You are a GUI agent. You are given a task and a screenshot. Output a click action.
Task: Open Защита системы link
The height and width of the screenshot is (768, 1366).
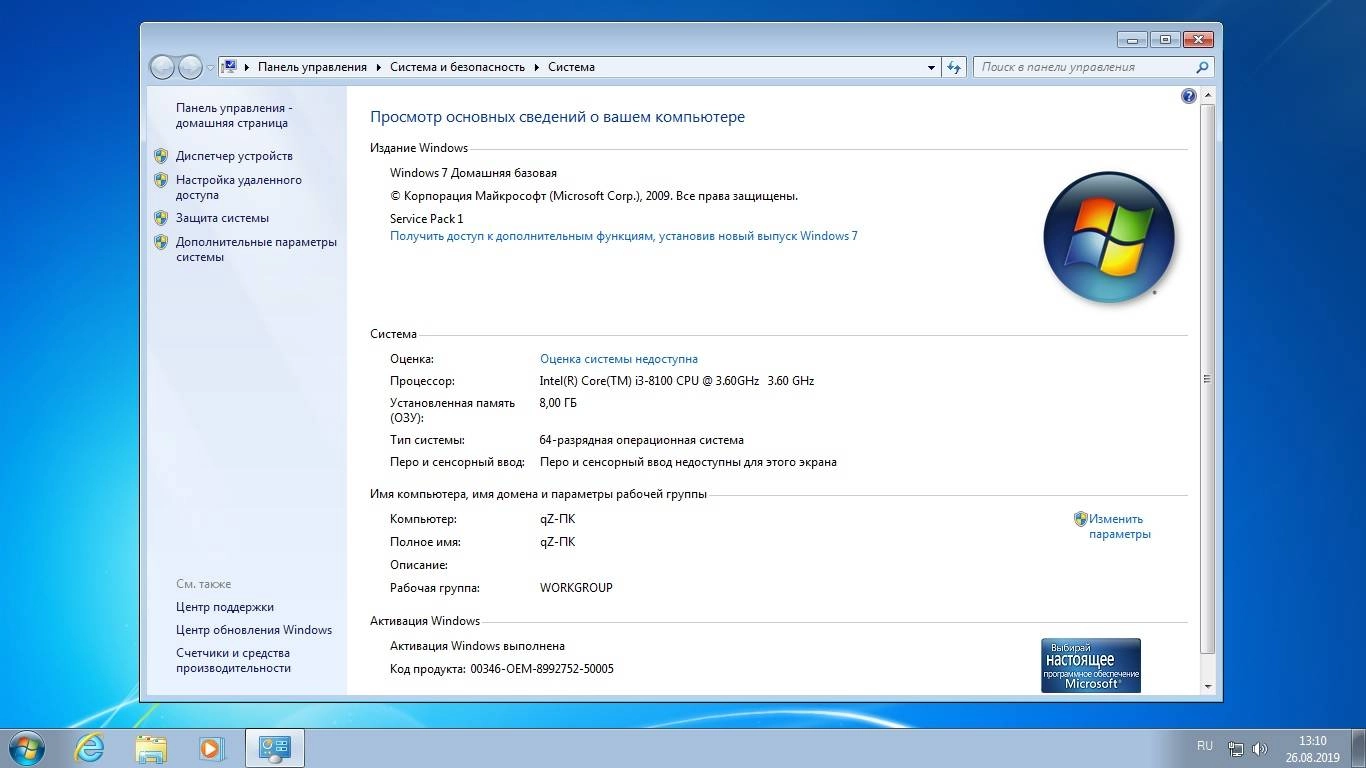tap(222, 218)
